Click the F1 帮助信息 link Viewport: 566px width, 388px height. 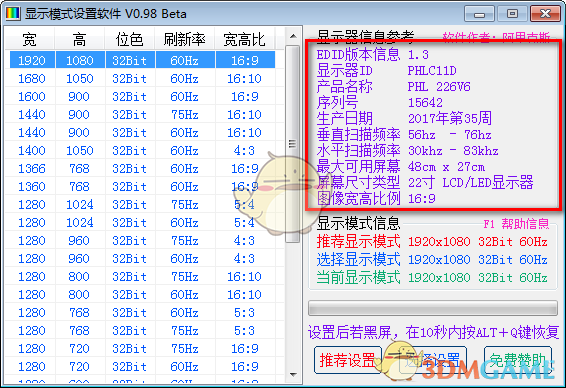click(516, 224)
